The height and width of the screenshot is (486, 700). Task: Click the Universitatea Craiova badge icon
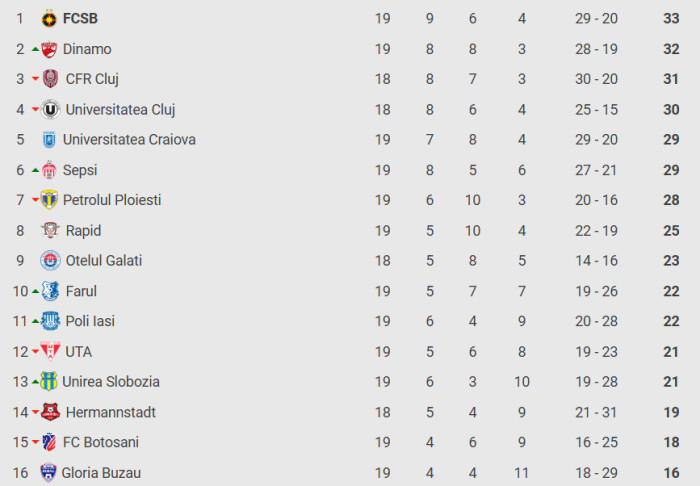tap(49, 140)
